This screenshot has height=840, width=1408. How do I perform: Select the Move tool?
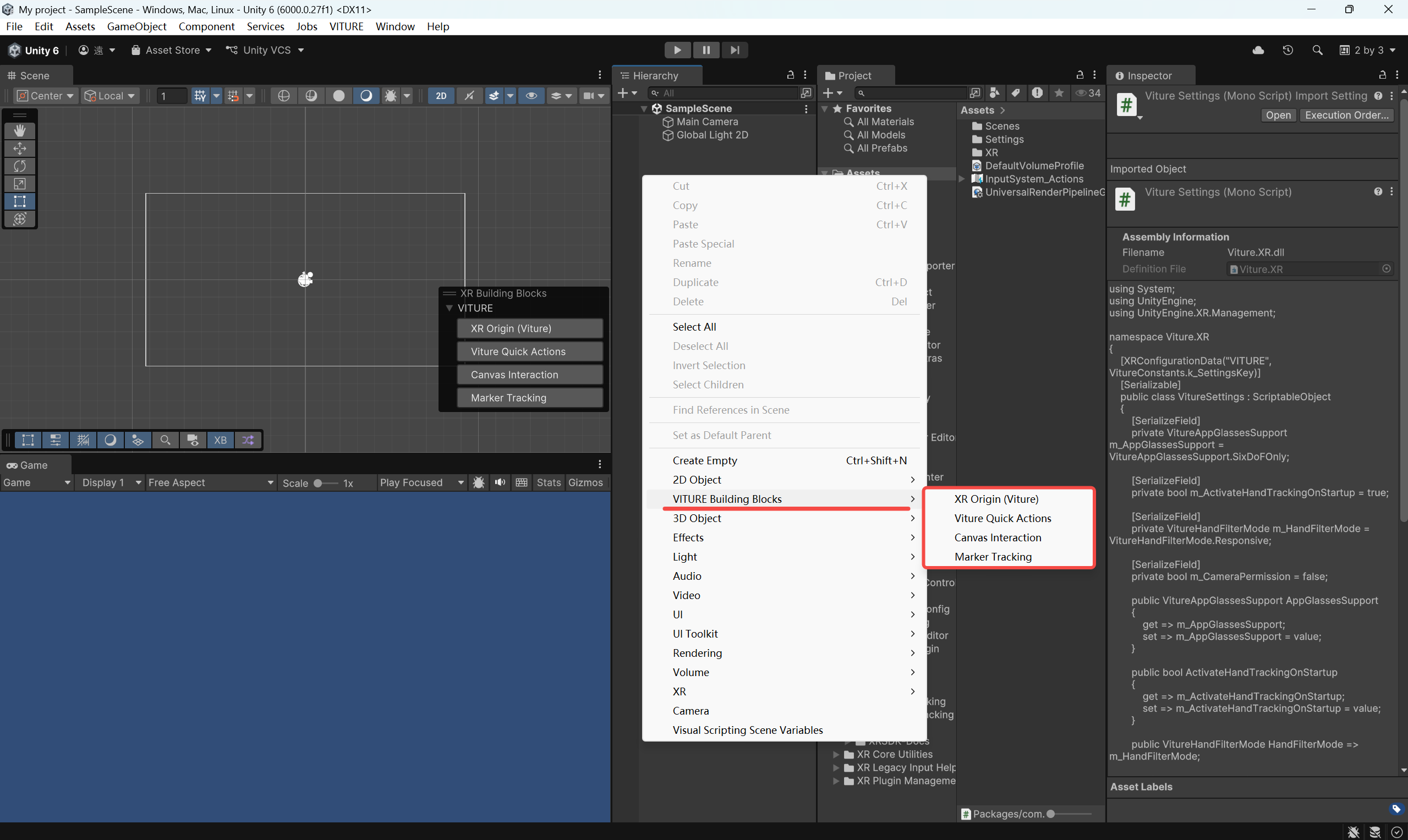tap(20, 149)
